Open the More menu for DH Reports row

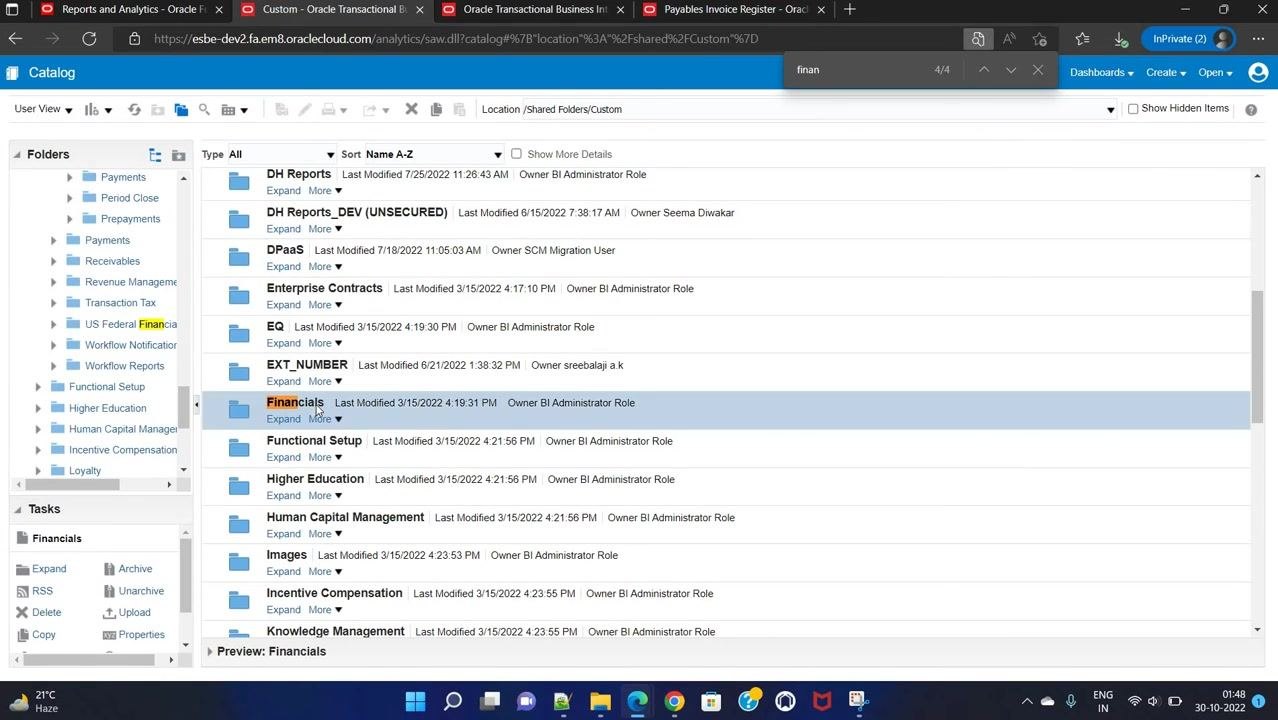tap(325, 191)
